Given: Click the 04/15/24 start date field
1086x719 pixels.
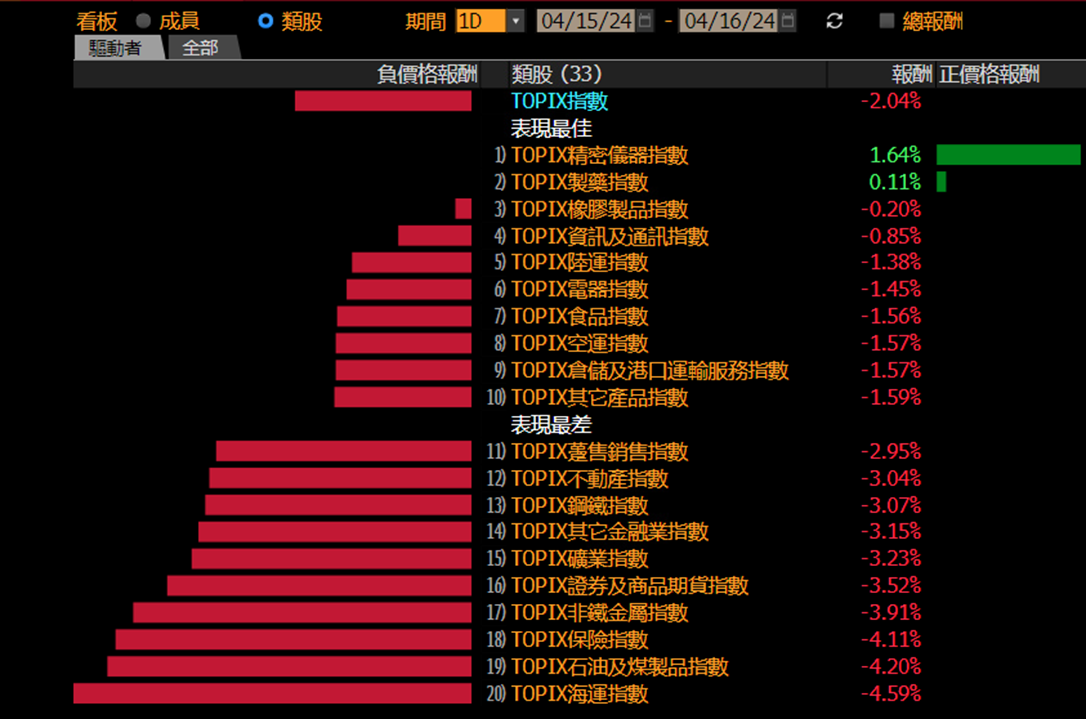Looking at the screenshot, I should tap(587, 21).
